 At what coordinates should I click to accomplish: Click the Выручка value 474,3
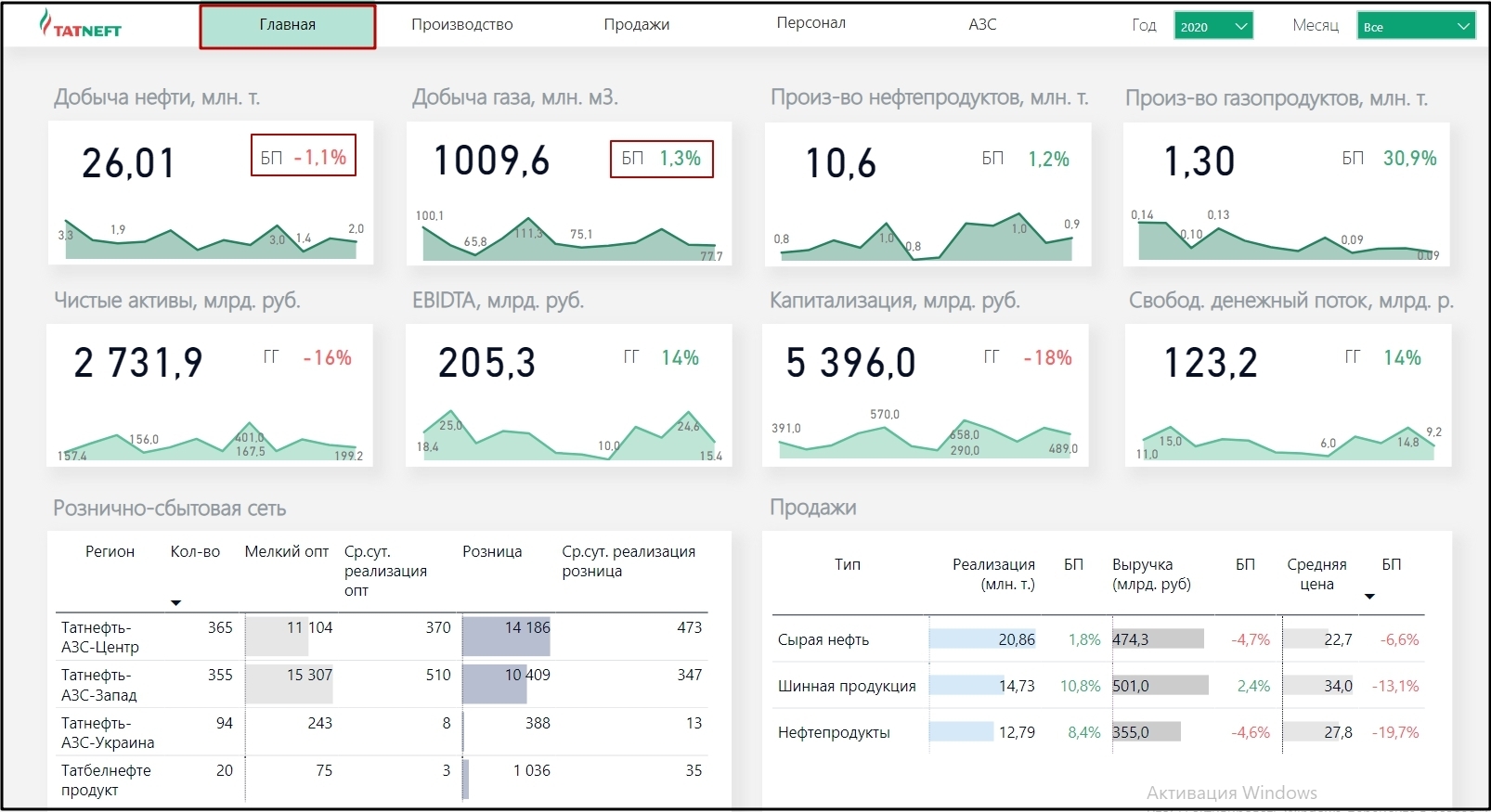point(1131,639)
